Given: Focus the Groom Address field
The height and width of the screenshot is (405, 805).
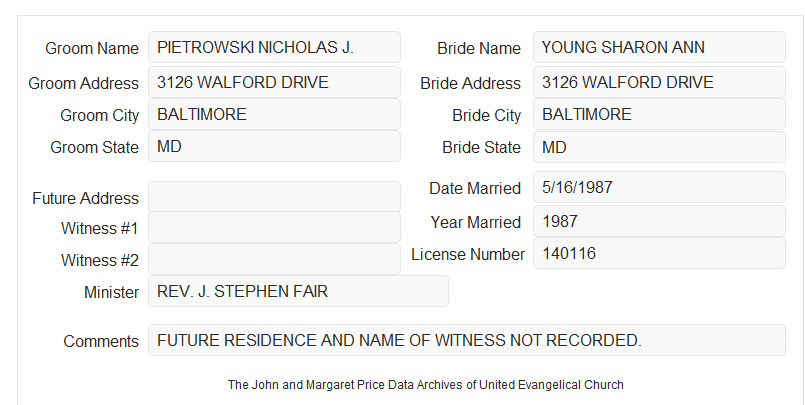Looking at the screenshot, I should tap(274, 82).
